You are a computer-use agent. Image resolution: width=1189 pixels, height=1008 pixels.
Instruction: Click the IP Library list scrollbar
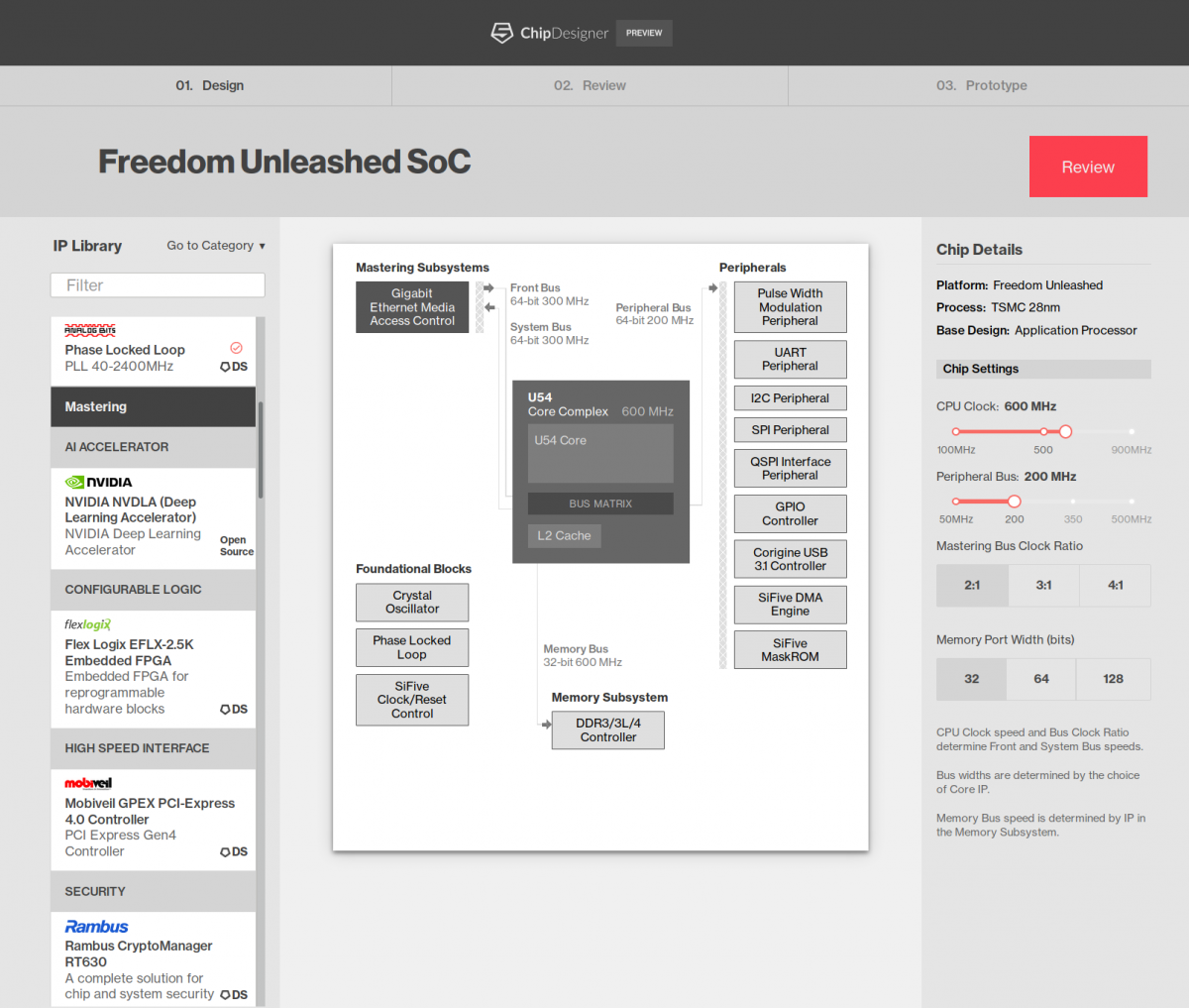[x=261, y=449]
